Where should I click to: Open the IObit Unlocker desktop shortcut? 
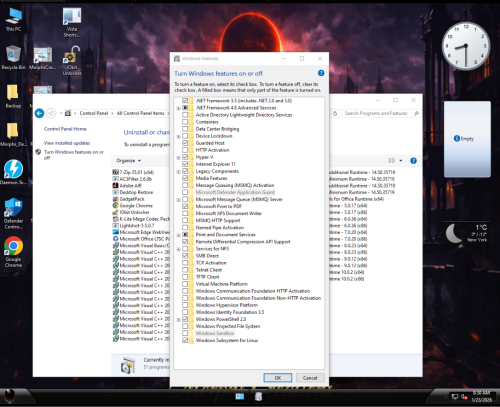tap(72, 60)
